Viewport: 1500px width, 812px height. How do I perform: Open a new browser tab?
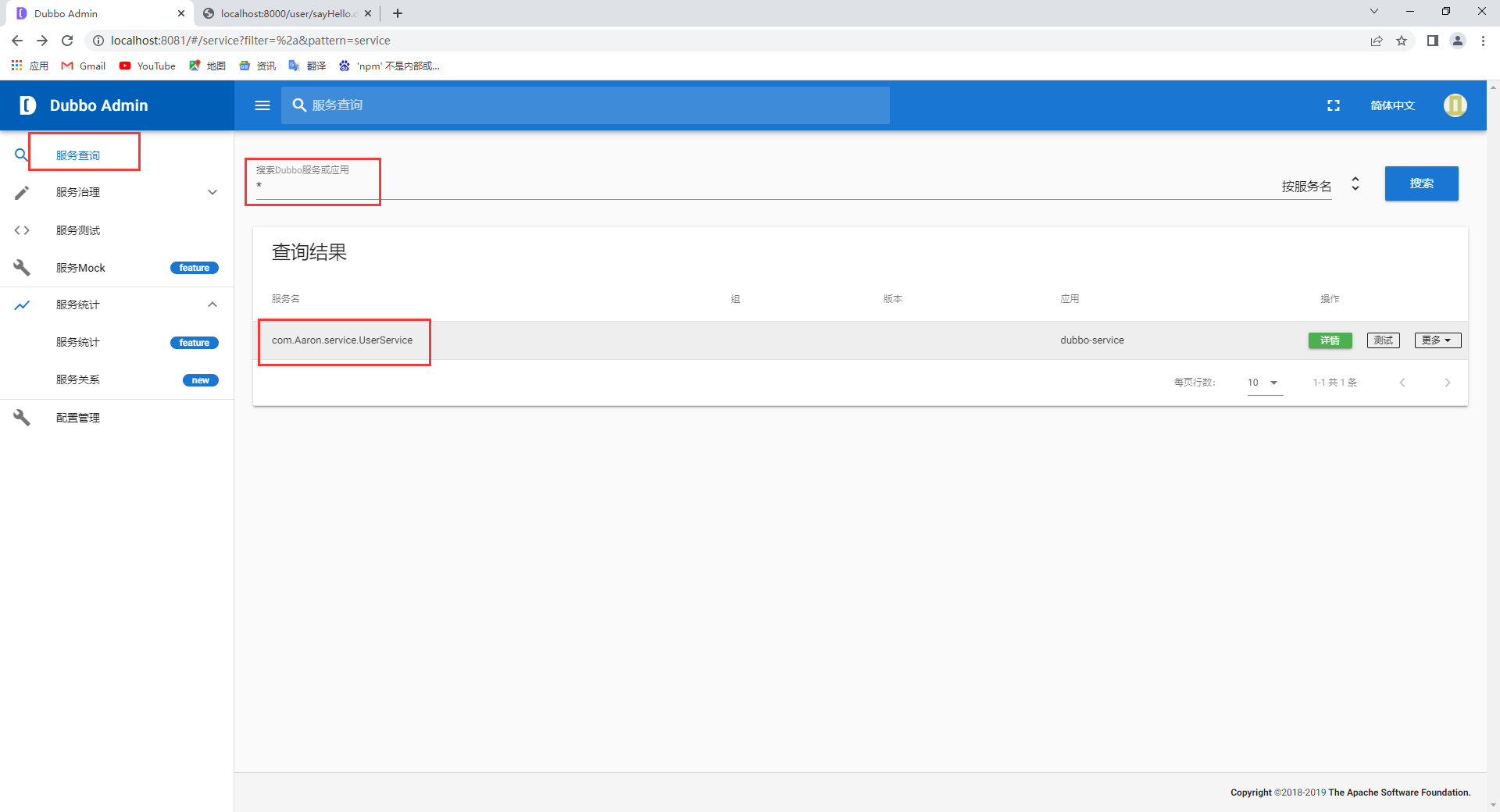click(x=398, y=13)
